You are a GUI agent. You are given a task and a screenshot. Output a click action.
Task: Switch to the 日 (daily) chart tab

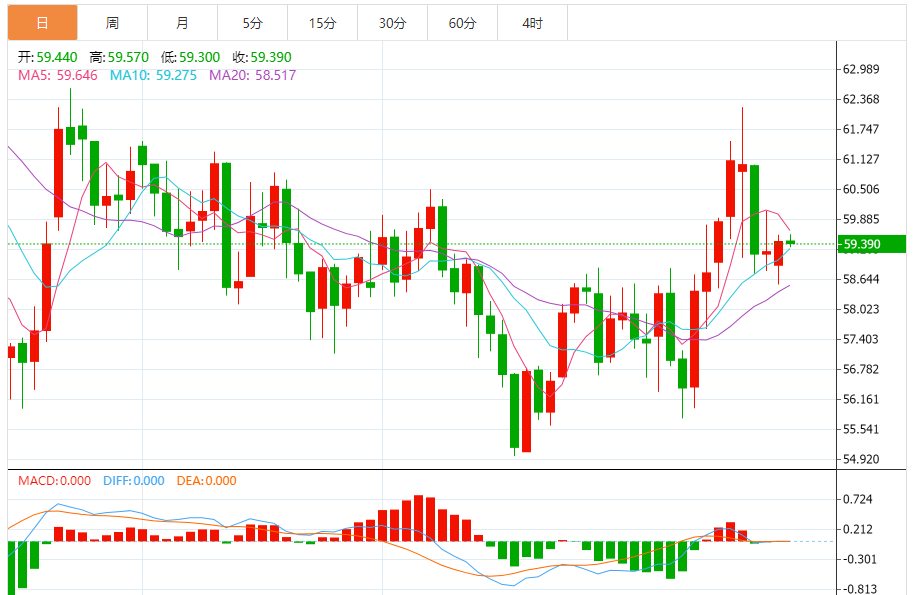coord(42,22)
